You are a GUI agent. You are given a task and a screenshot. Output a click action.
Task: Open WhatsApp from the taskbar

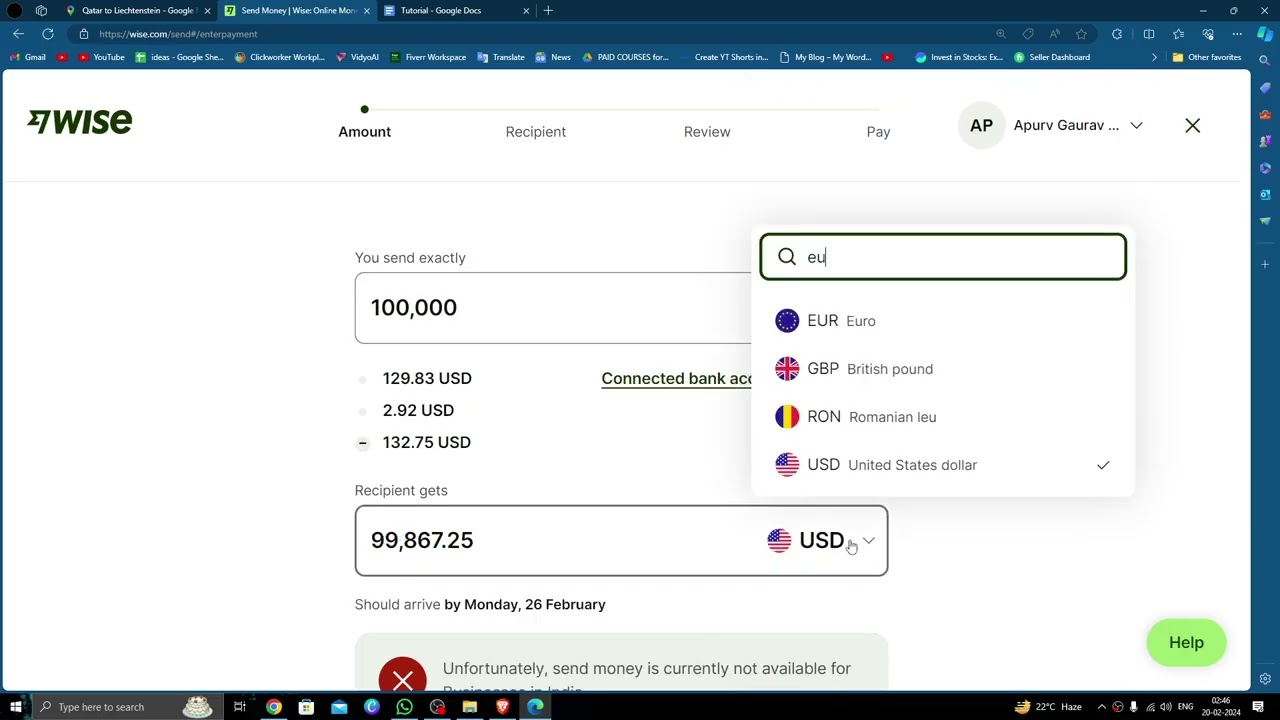tap(404, 707)
